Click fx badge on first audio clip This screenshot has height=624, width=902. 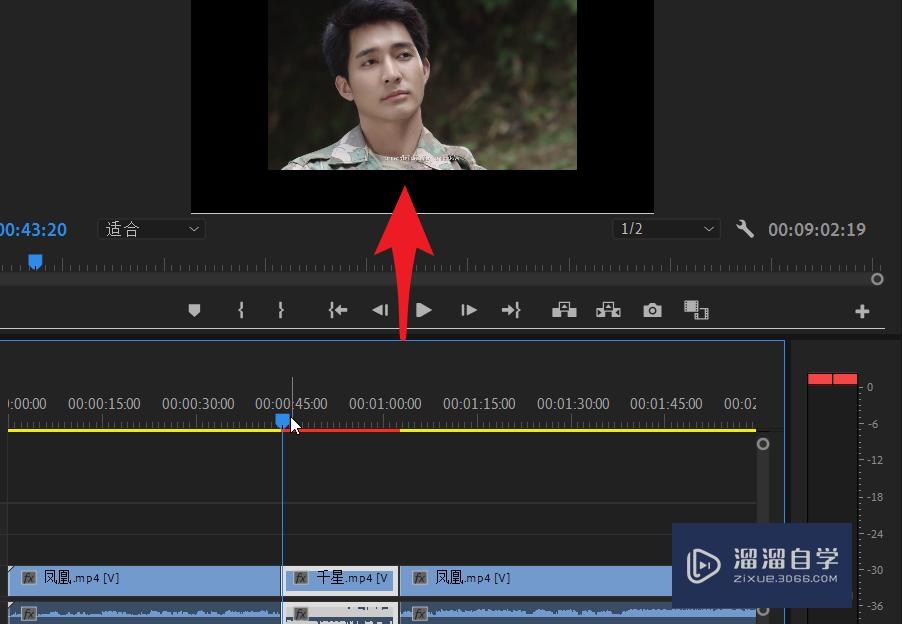[29, 613]
